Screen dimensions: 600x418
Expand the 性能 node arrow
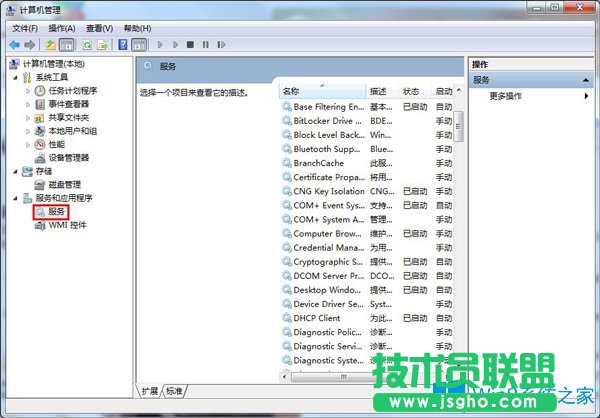click(28, 145)
